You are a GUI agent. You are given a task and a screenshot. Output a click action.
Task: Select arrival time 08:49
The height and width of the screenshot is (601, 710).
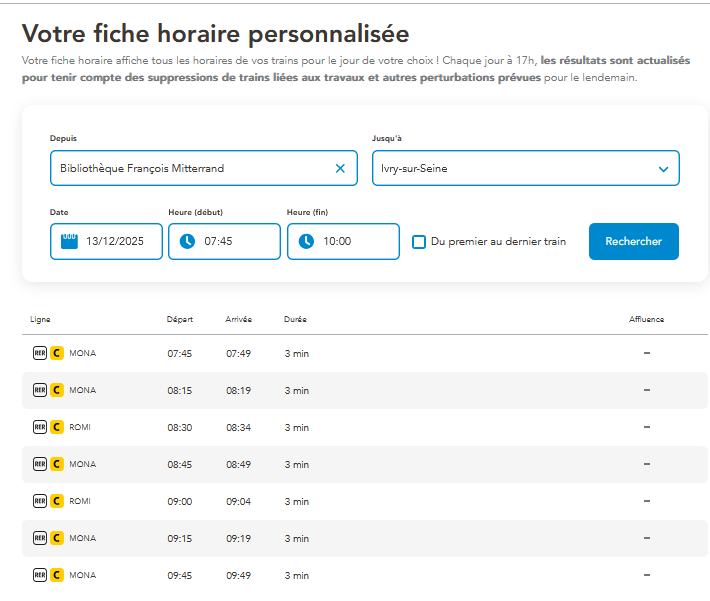(x=239, y=465)
